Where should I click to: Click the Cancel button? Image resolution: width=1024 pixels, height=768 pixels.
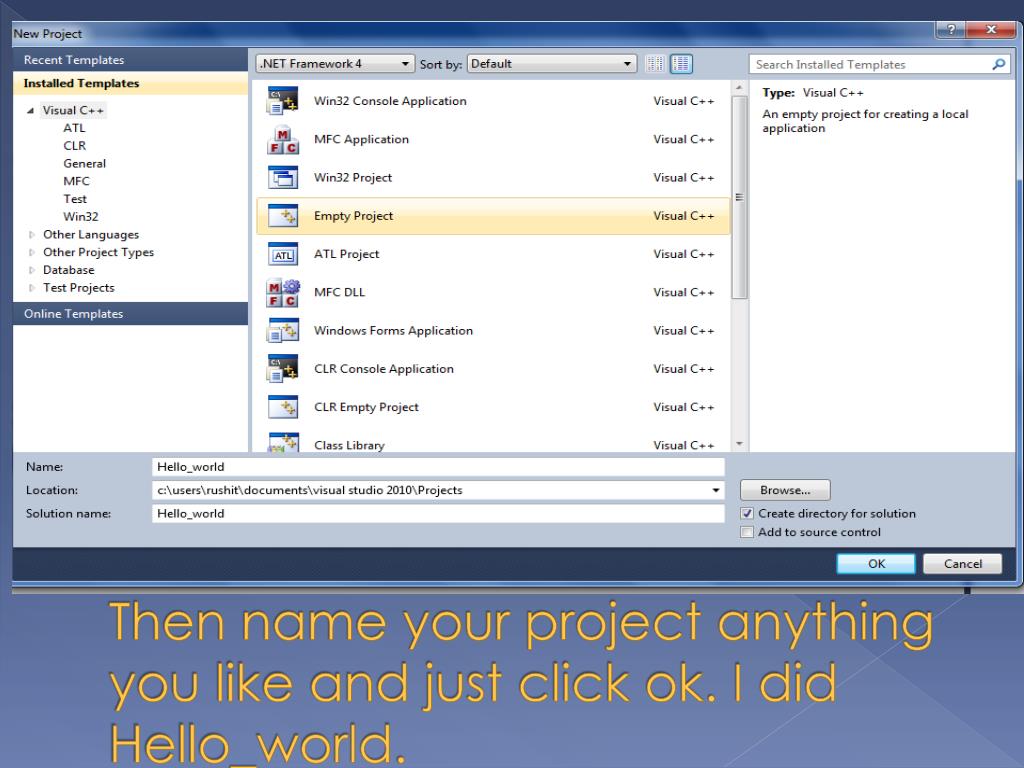[963, 564]
